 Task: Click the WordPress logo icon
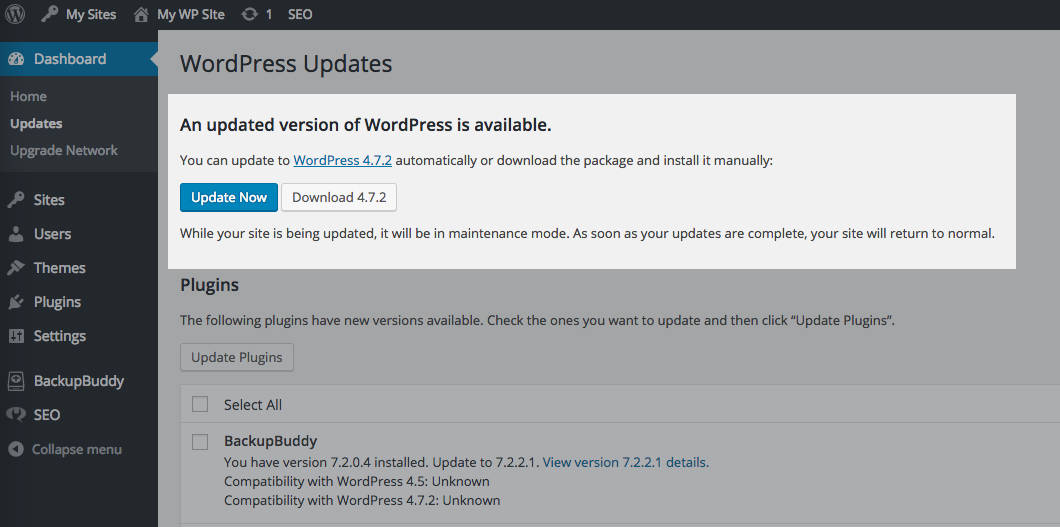(x=15, y=14)
